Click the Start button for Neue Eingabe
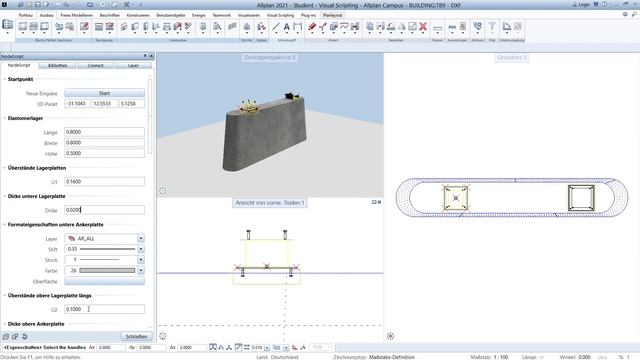640x360 pixels. pyautogui.click(x=104, y=93)
